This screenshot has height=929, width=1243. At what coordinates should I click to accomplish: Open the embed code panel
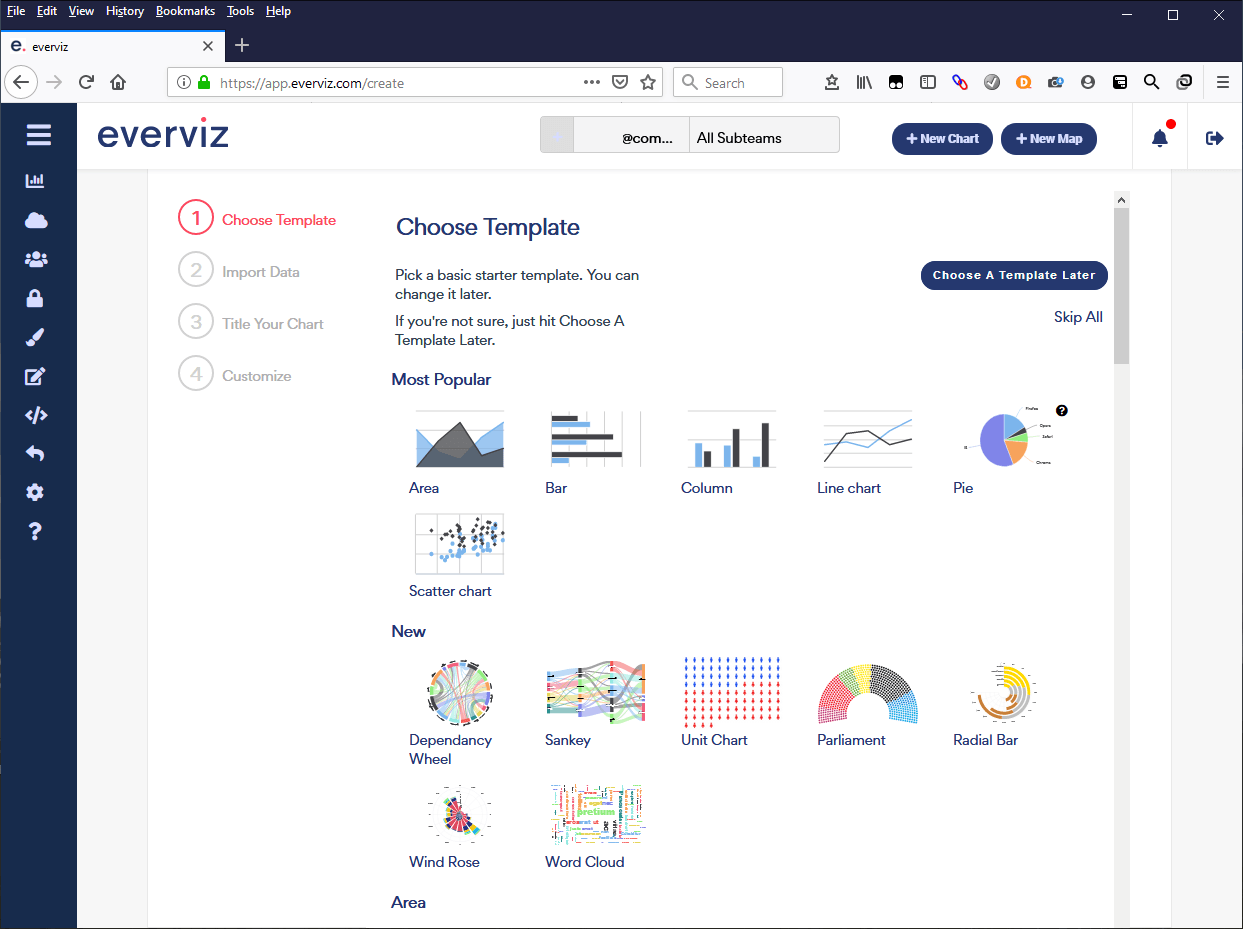click(x=35, y=415)
